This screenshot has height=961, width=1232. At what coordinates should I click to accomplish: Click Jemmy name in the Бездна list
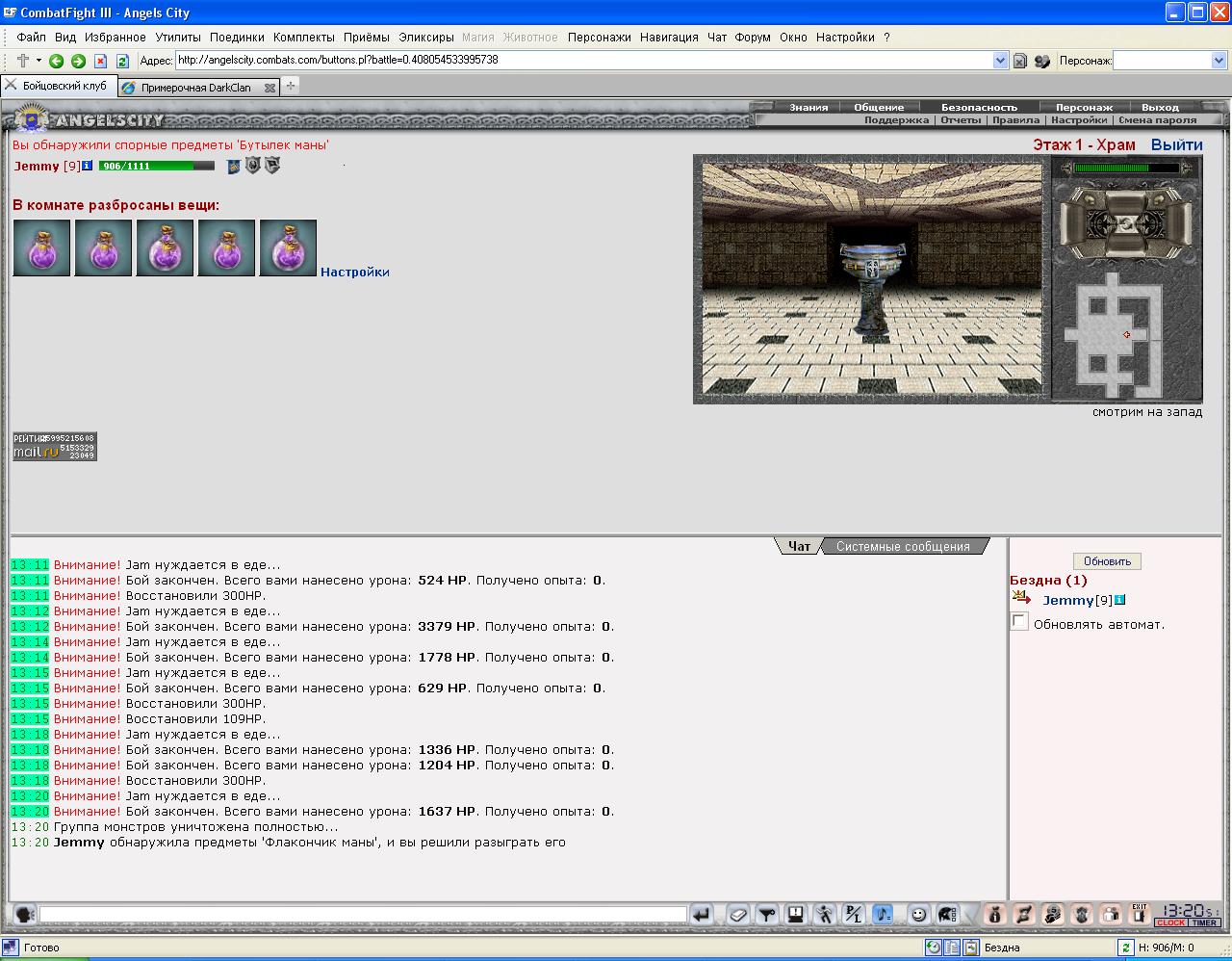[x=1068, y=600]
